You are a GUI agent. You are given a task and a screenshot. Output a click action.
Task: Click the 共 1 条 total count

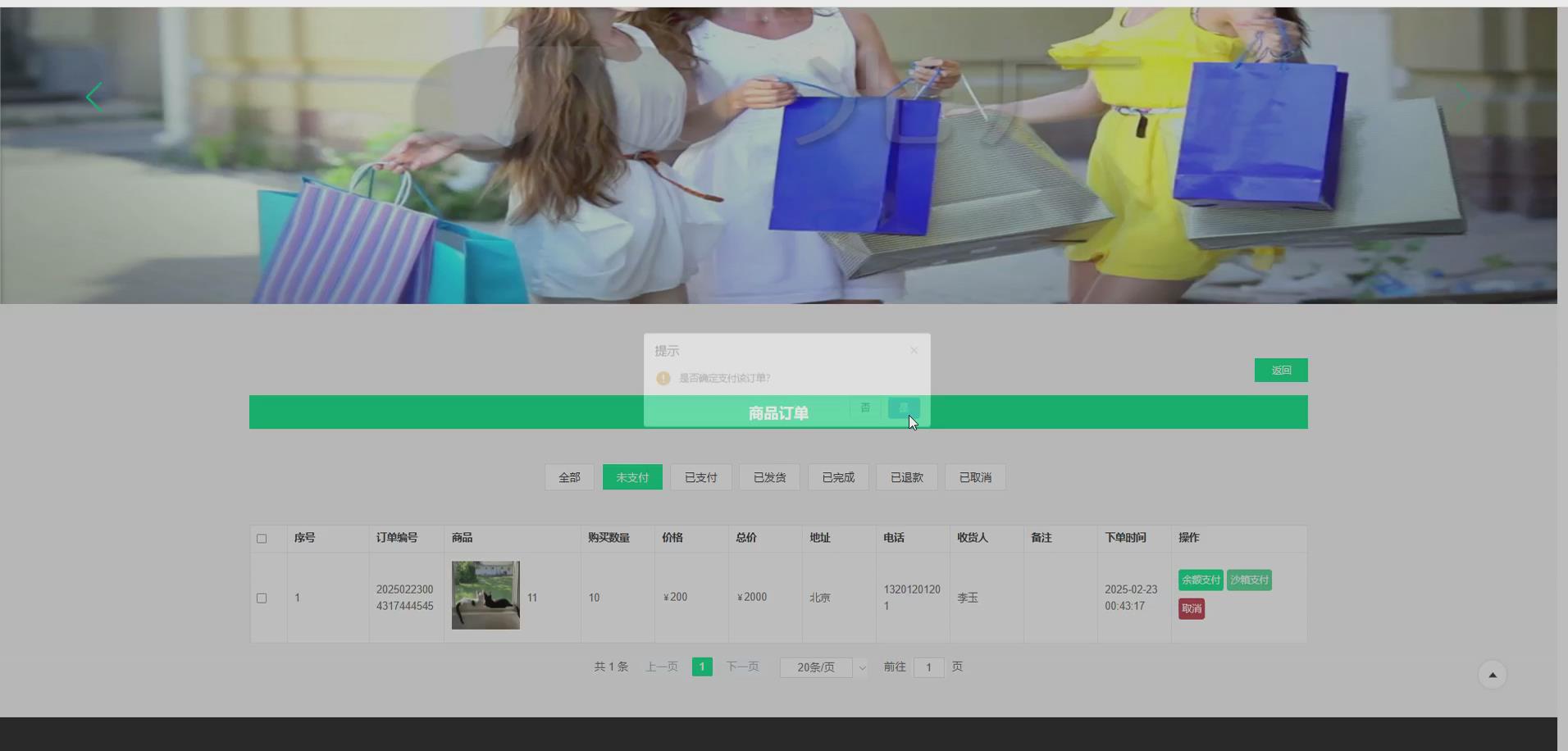pos(611,667)
